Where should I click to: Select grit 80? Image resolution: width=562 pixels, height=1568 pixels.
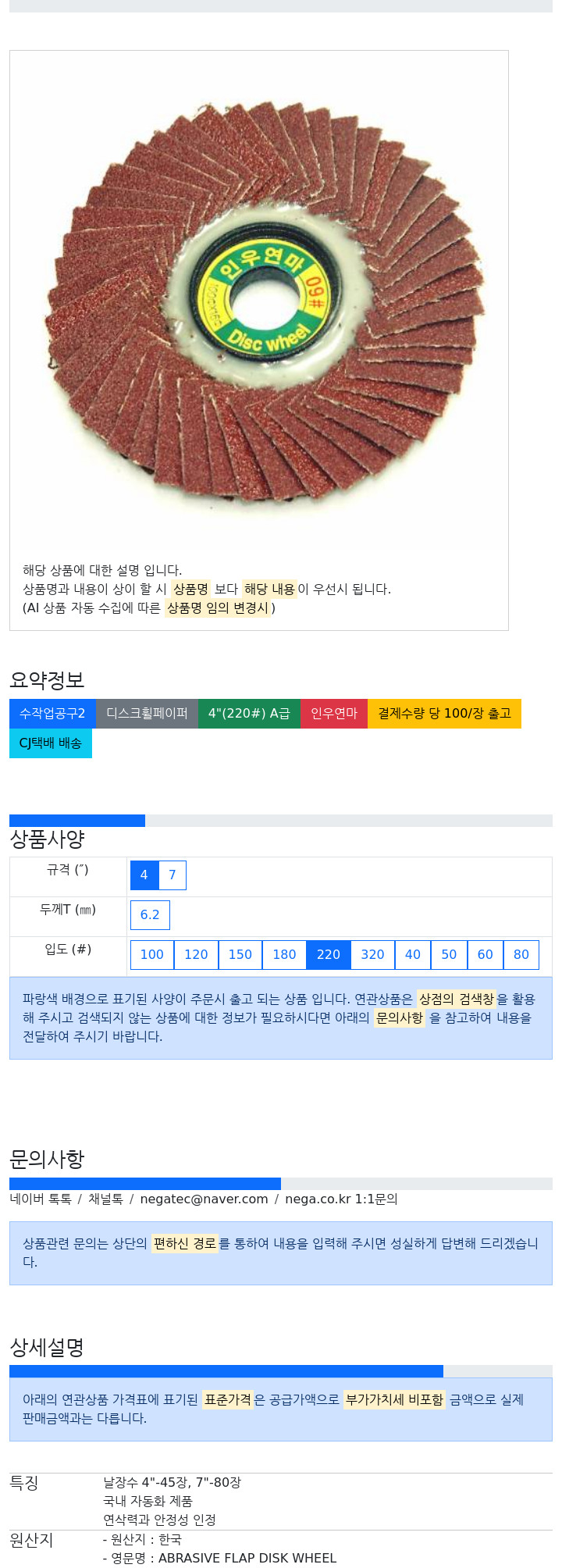521,955
